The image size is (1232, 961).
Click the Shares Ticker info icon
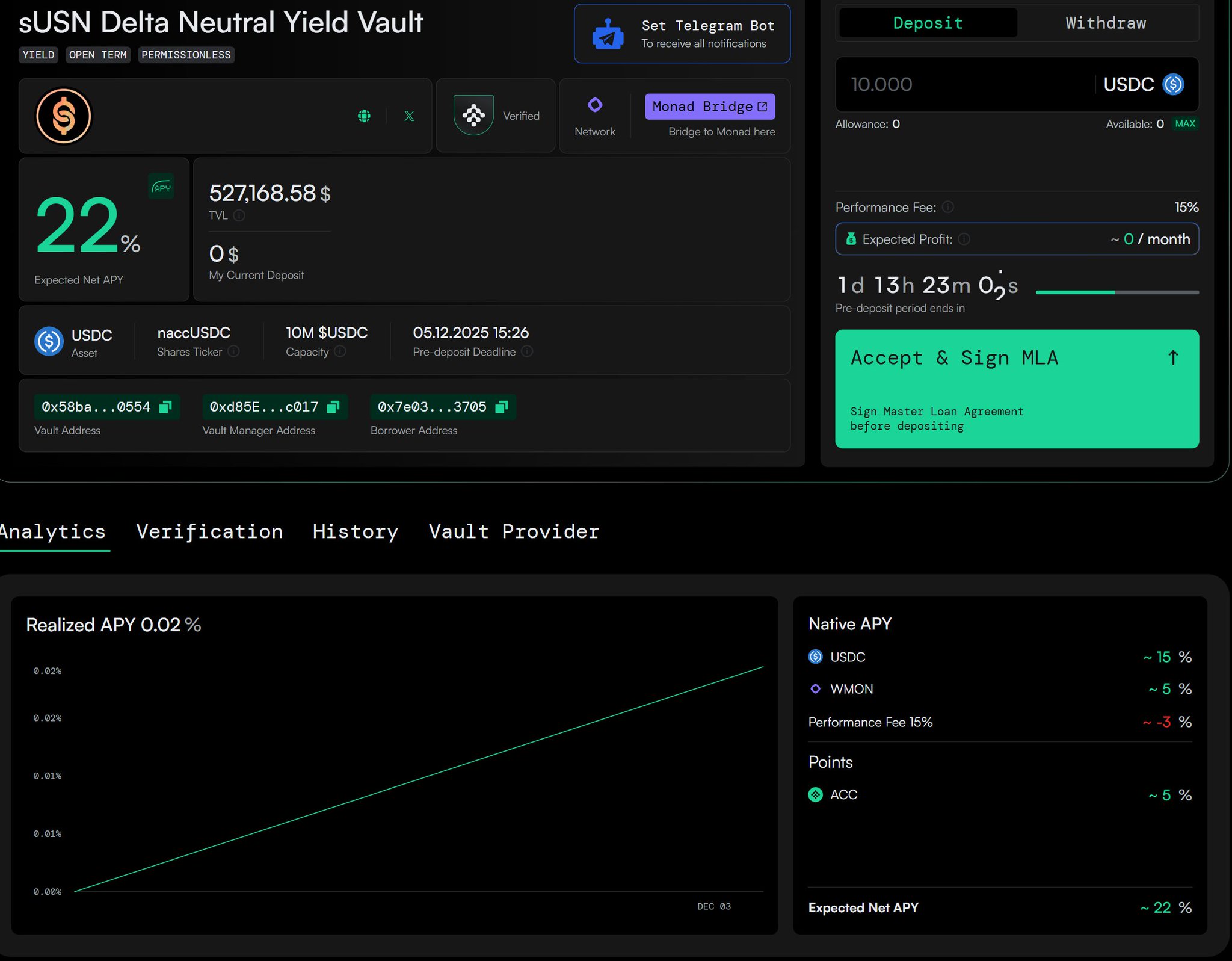click(233, 351)
